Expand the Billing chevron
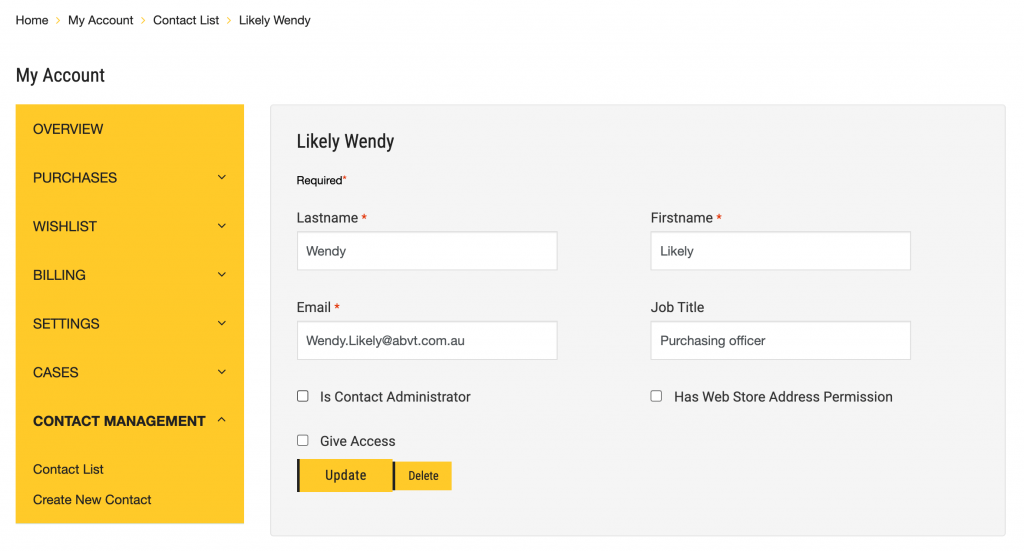1024x552 pixels. [x=222, y=275]
